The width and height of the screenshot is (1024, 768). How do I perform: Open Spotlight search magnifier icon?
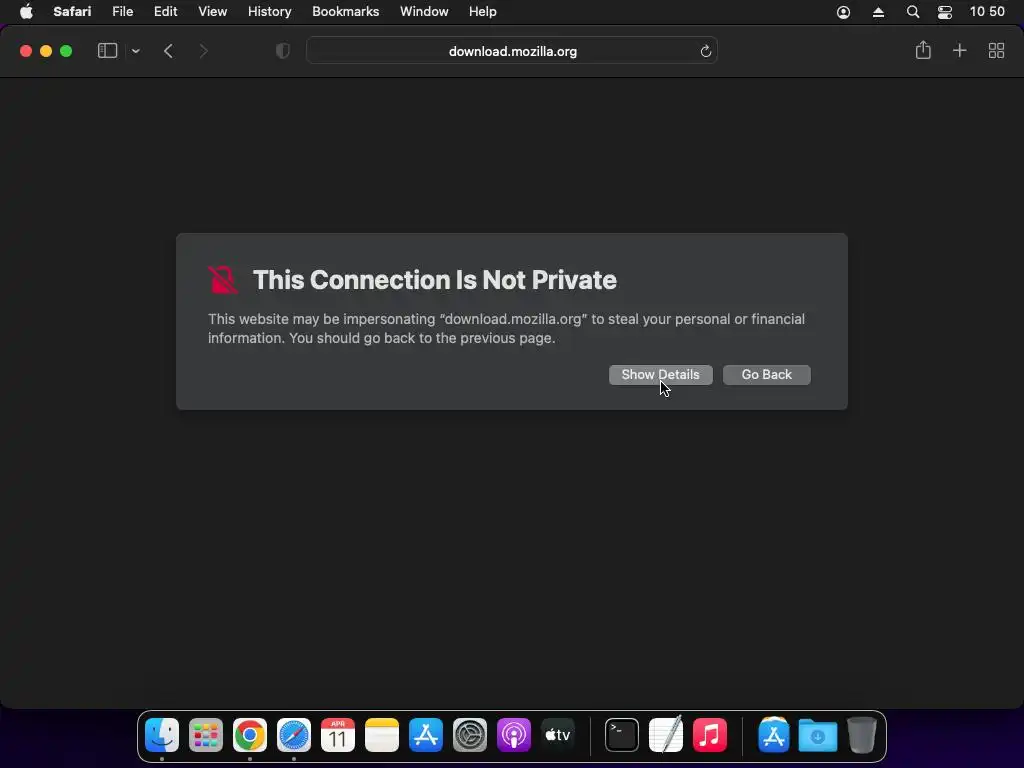913,12
